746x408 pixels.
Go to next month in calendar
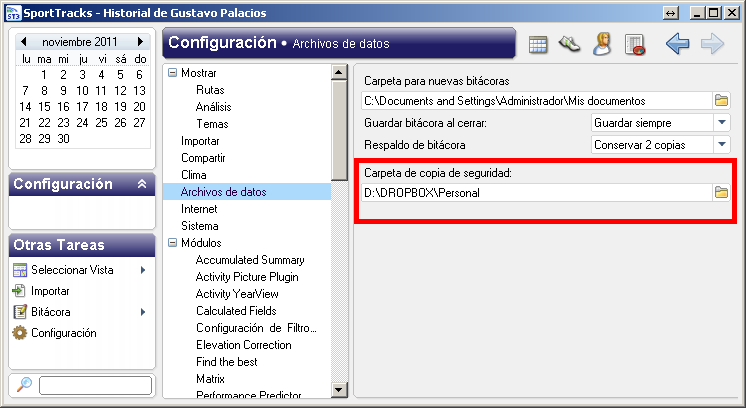point(140,42)
